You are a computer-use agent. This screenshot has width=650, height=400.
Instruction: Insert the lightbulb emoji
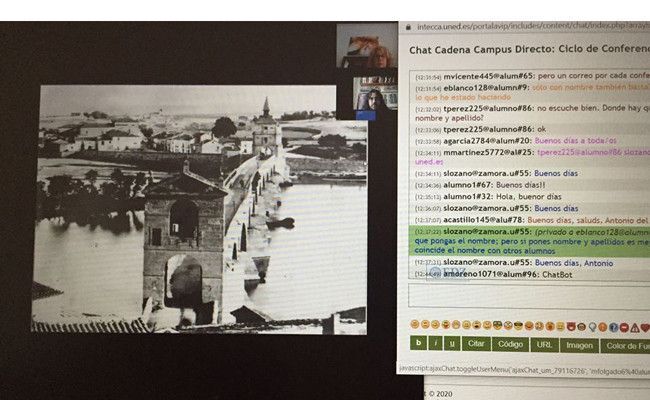point(591,326)
